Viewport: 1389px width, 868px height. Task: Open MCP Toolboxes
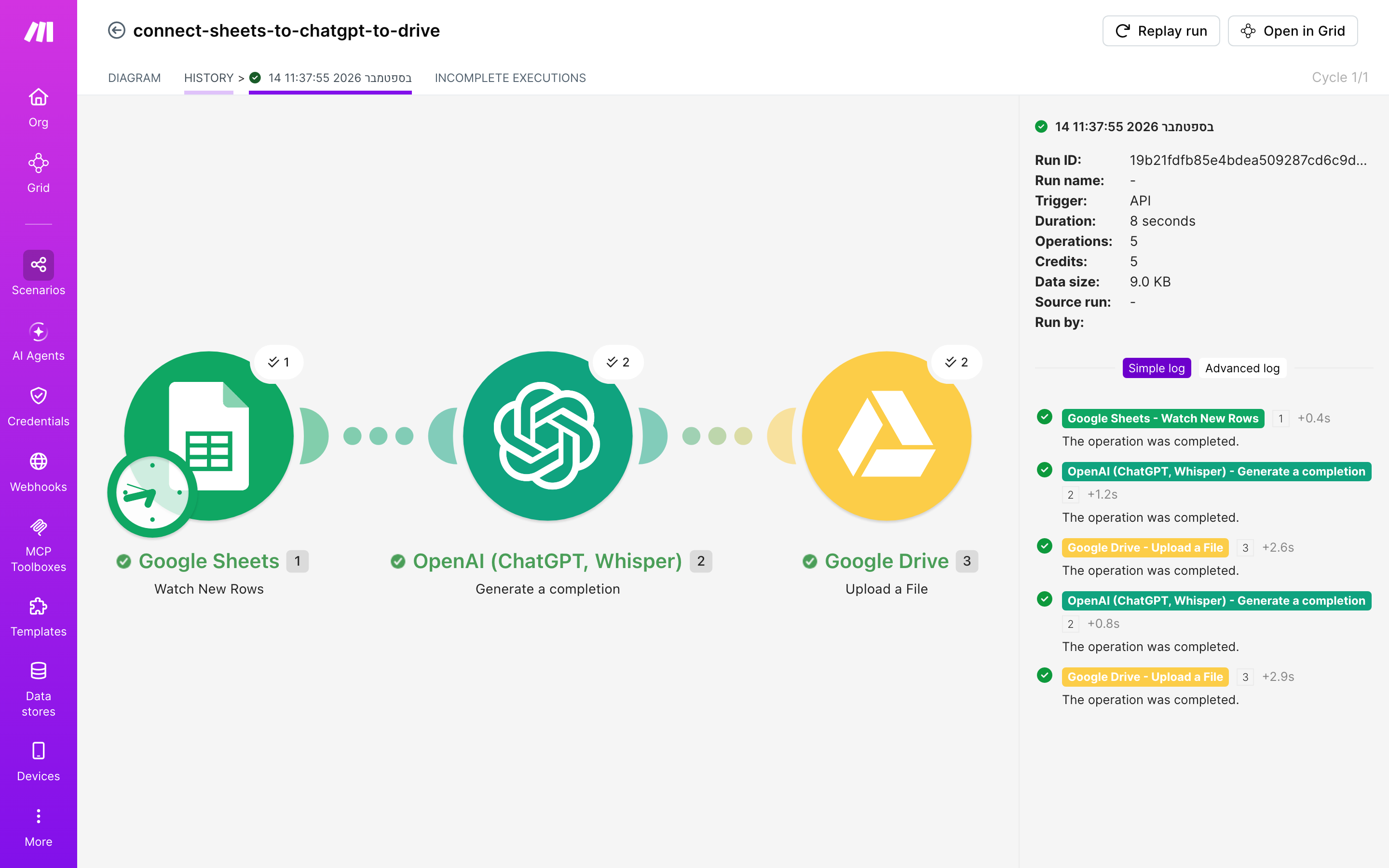pyautogui.click(x=39, y=545)
